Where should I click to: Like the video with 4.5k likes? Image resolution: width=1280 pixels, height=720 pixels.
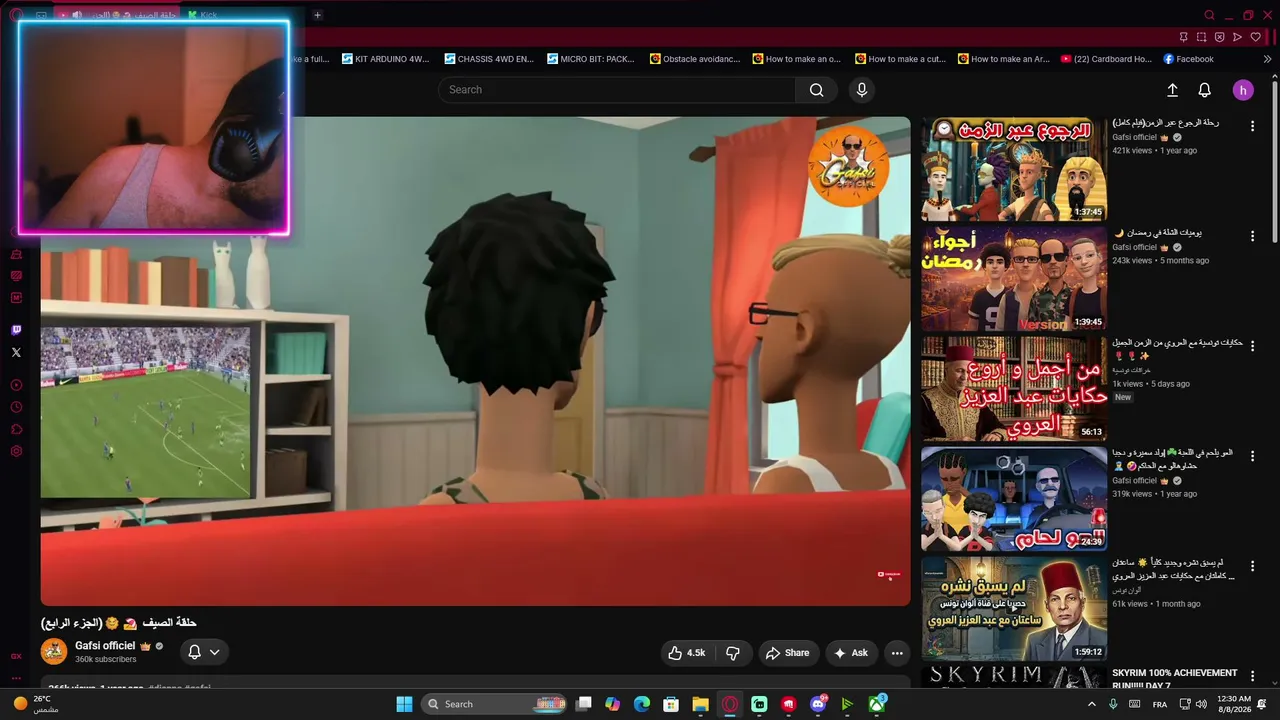(x=687, y=653)
